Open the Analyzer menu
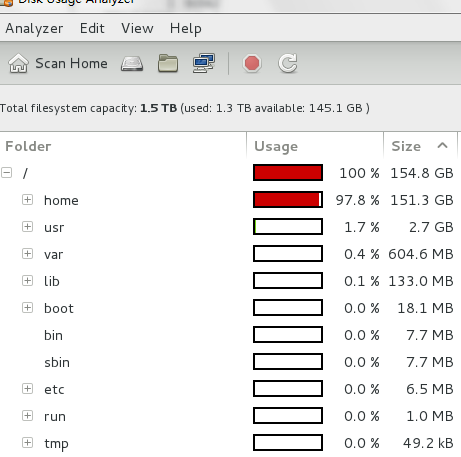 [34, 29]
